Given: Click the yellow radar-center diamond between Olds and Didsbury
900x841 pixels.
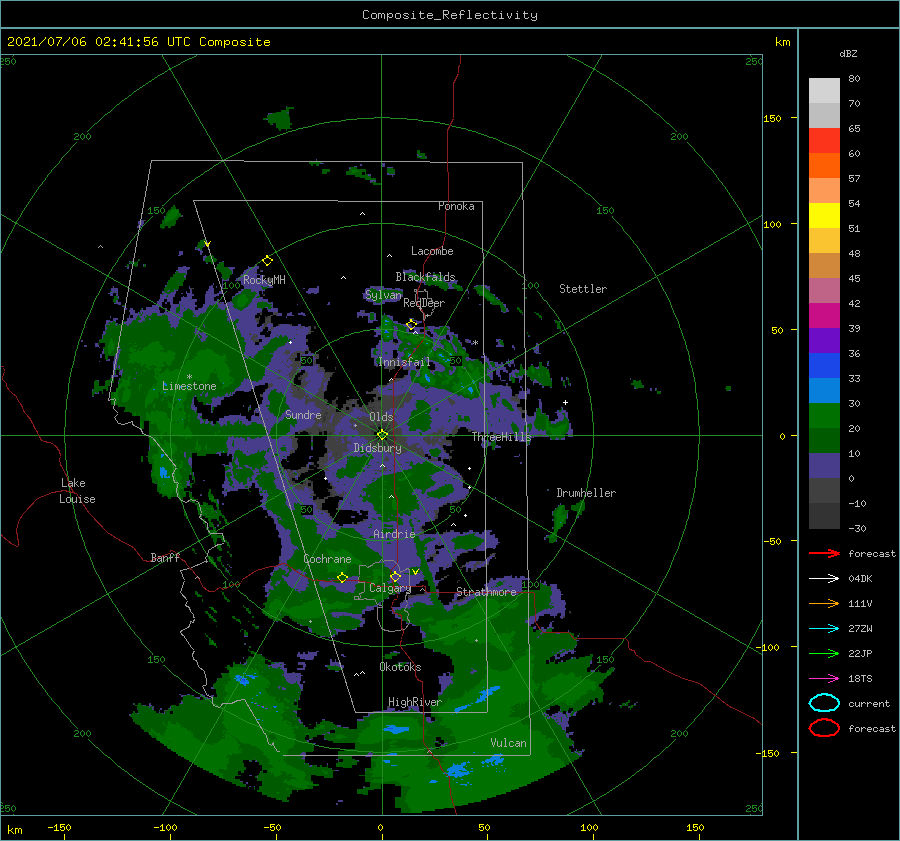Looking at the screenshot, I should pyautogui.click(x=382, y=435).
